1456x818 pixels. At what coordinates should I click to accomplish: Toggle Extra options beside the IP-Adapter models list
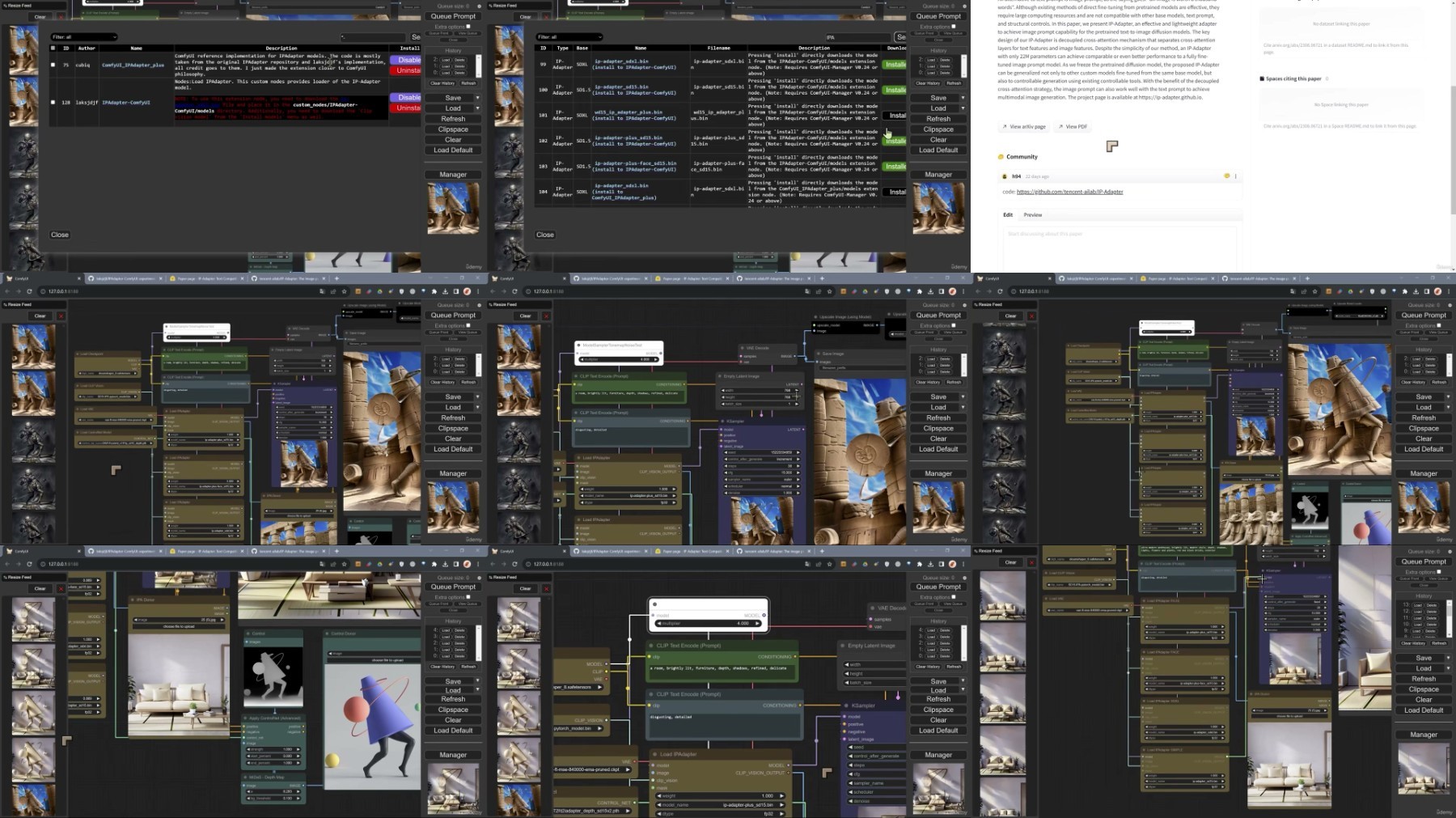[953, 27]
